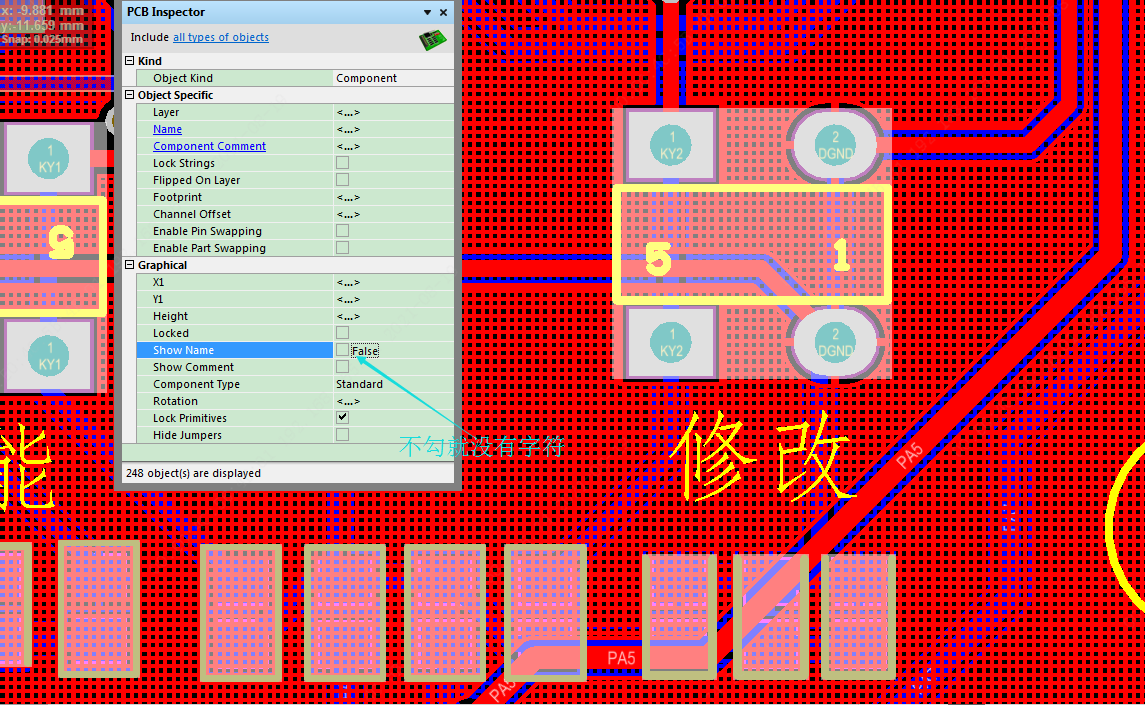Collapse the Graphical section
This screenshot has height=705, width=1145.
[x=129, y=266]
